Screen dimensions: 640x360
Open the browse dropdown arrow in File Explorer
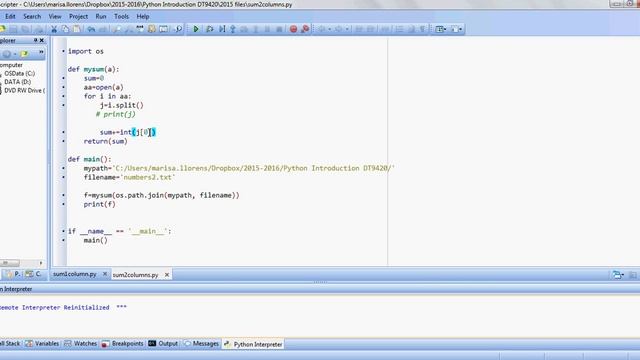15,54
